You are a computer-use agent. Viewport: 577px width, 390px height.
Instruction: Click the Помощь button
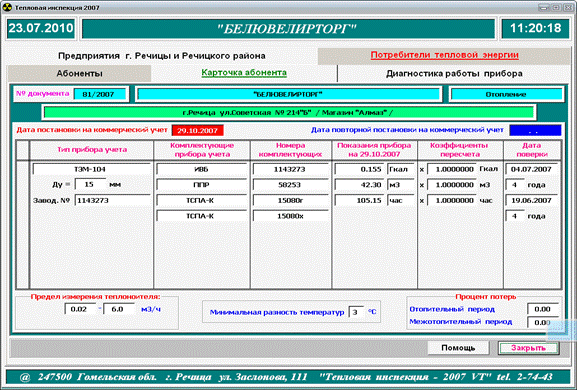click(x=458, y=348)
